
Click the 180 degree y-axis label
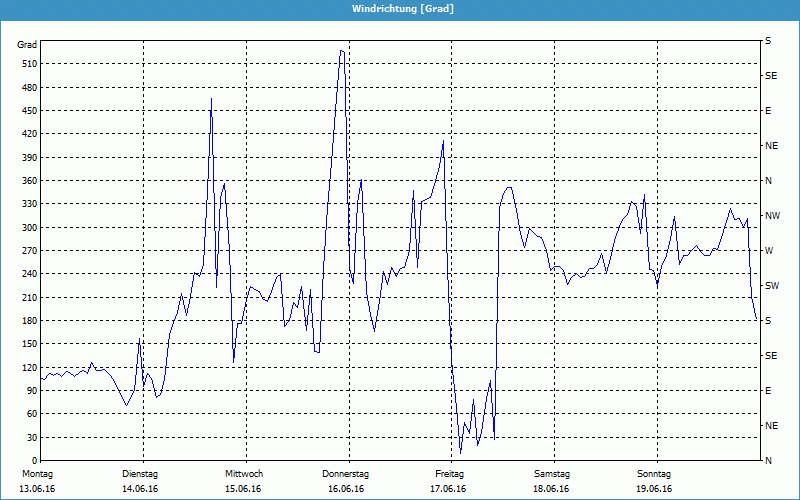point(27,321)
